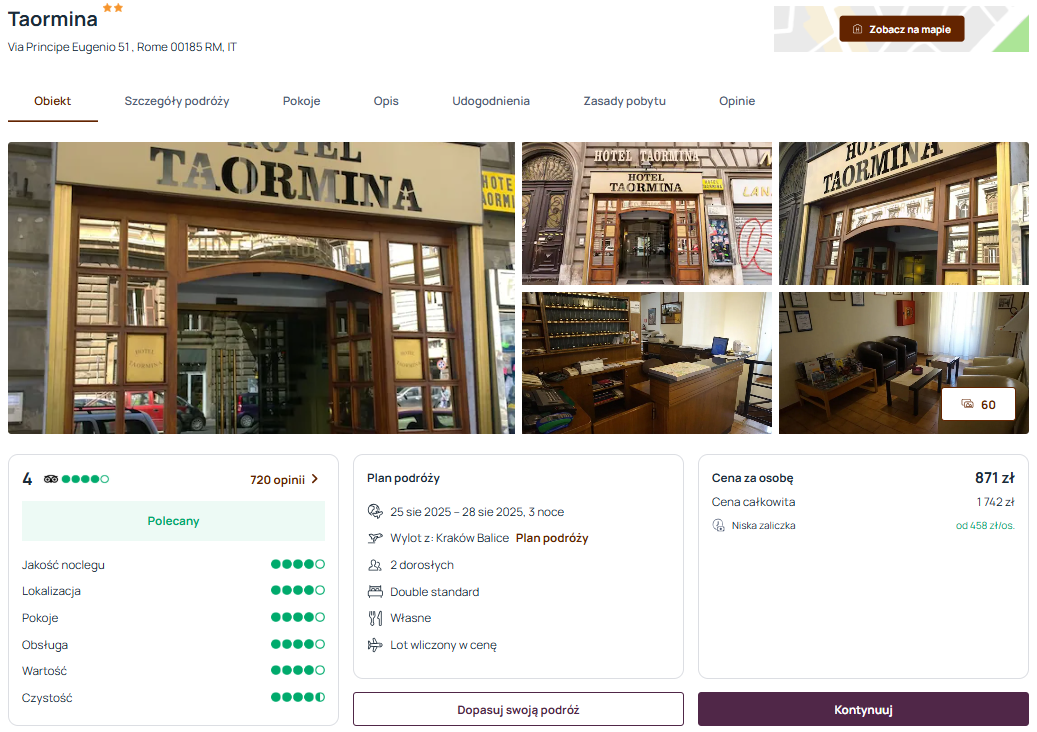Click the photo gallery icon beside 60
Screen dimensions: 1037x732
[x=968, y=404]
